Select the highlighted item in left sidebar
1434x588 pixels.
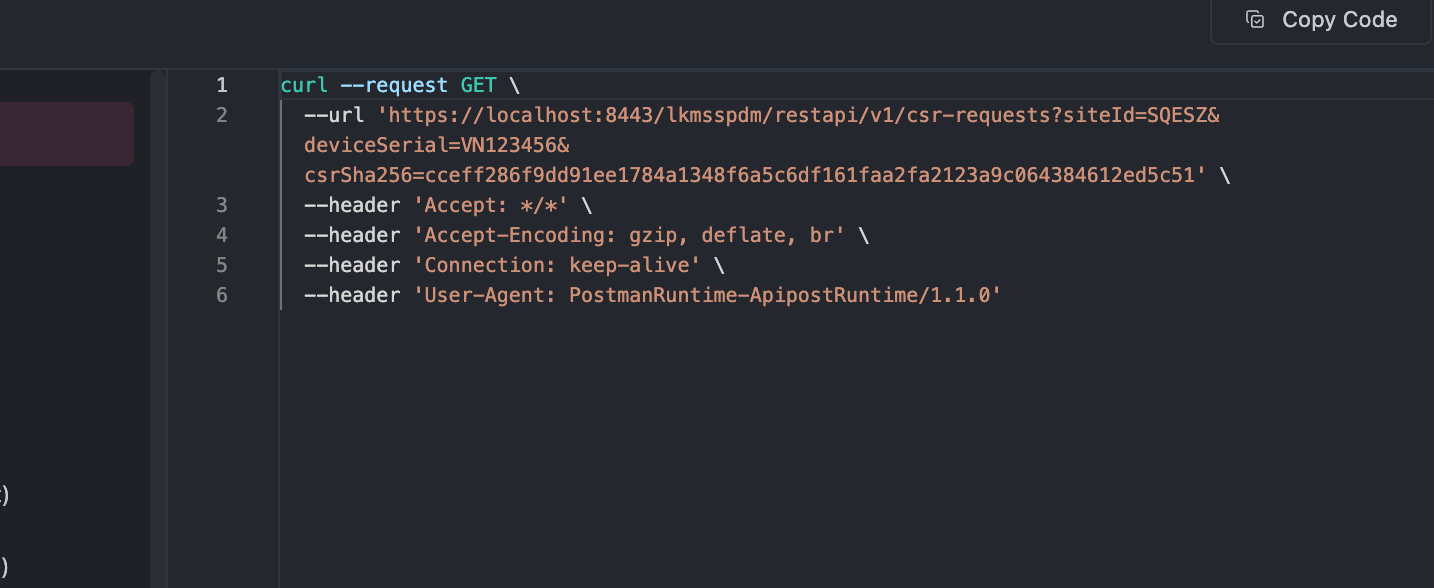point(66,133)
